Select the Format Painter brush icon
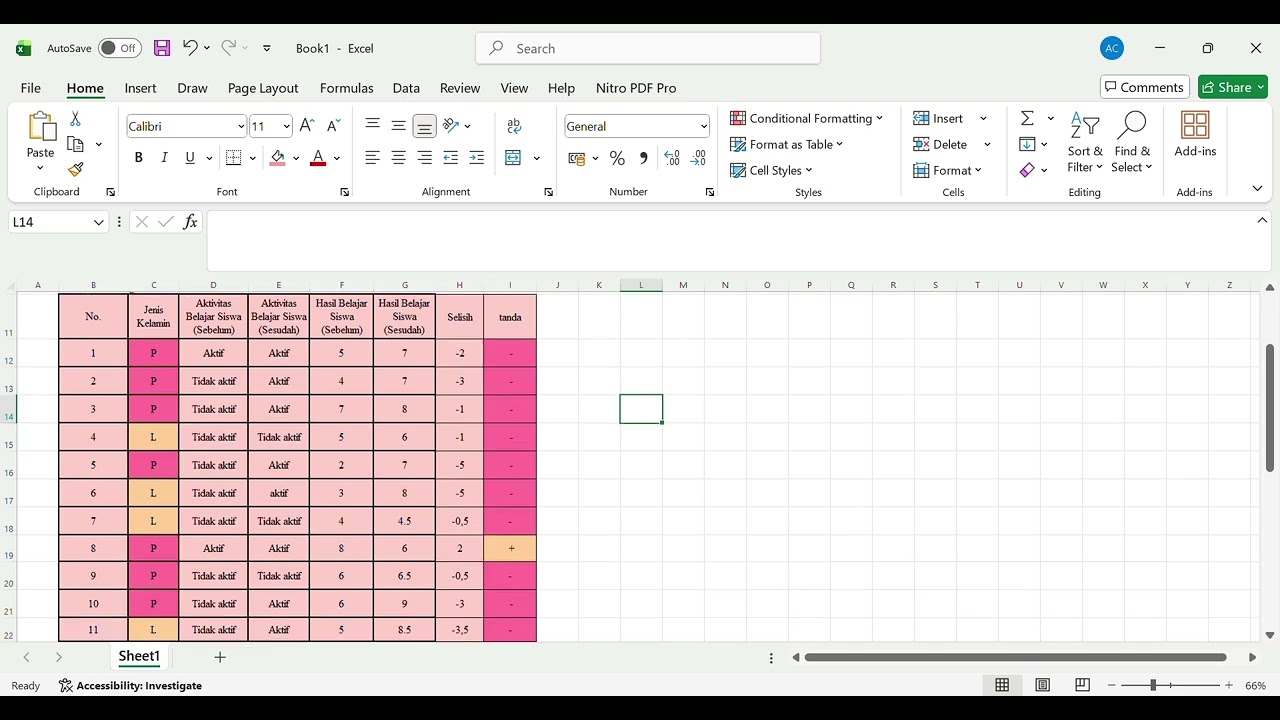The image size is (1280, 720). pyautogui.click(x=75, y=170)
